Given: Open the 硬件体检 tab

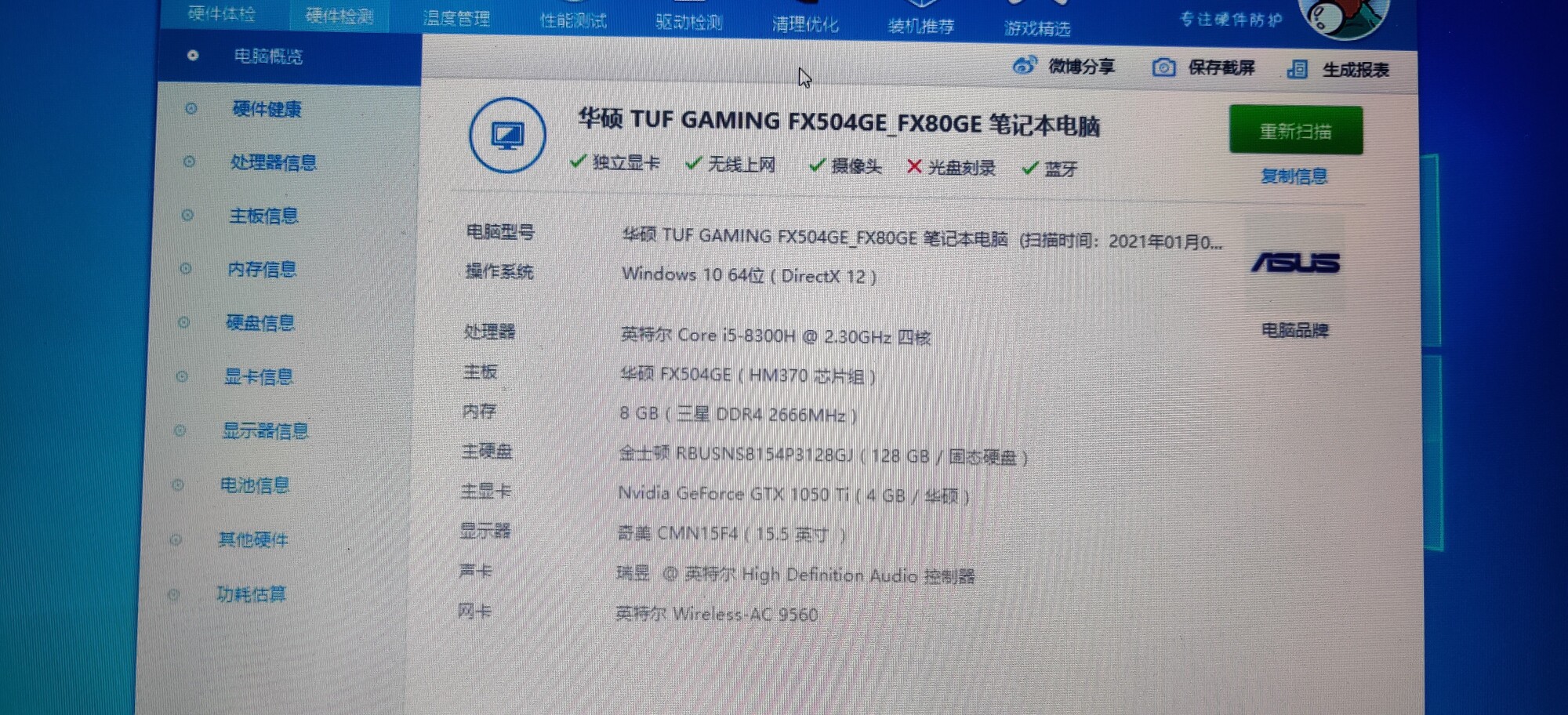Looking at the screenshot, I should pyautogui.click(x=222, y=13).
